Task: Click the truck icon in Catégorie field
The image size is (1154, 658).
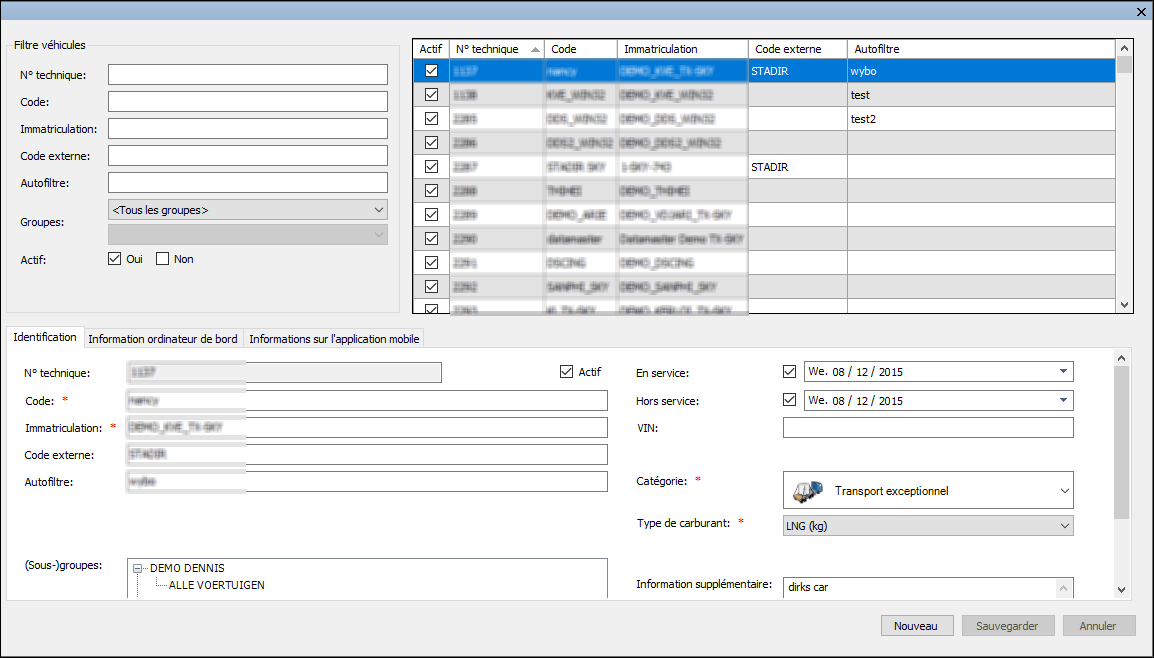Action: click(x=807, y=491)
